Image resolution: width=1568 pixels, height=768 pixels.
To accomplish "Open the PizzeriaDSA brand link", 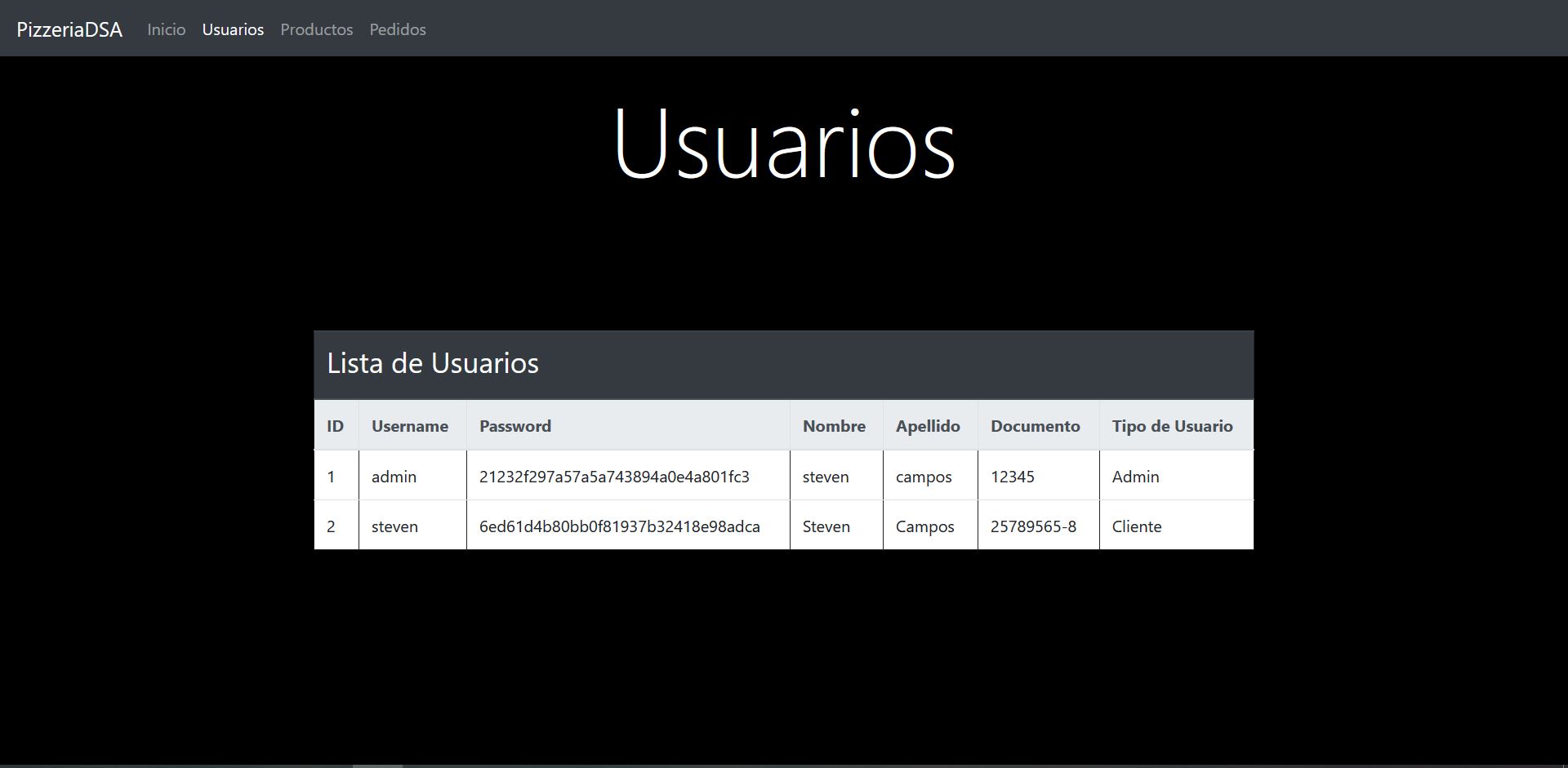I will click(x=69, y=29).
